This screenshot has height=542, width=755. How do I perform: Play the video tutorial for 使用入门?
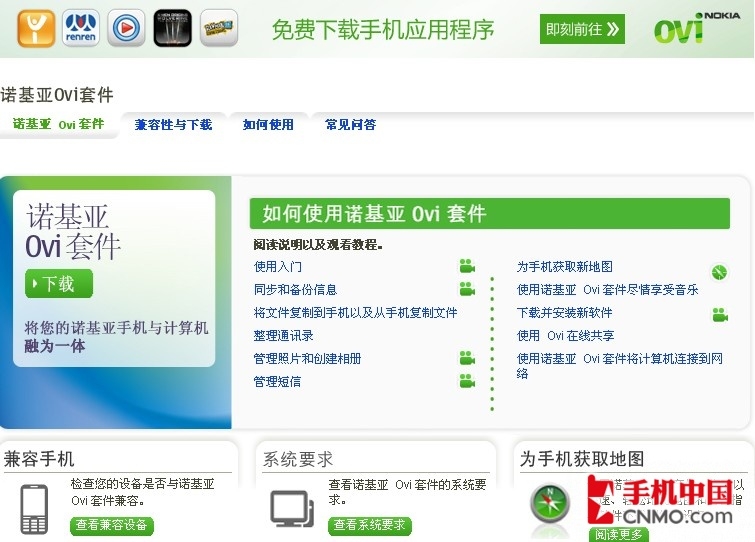pos(467,266)
